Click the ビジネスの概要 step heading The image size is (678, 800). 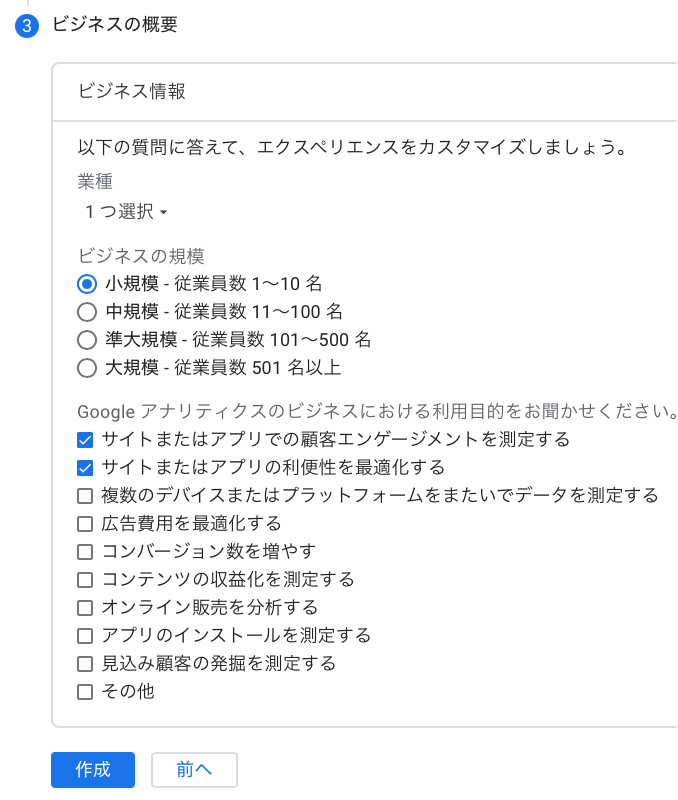(114, 25)
